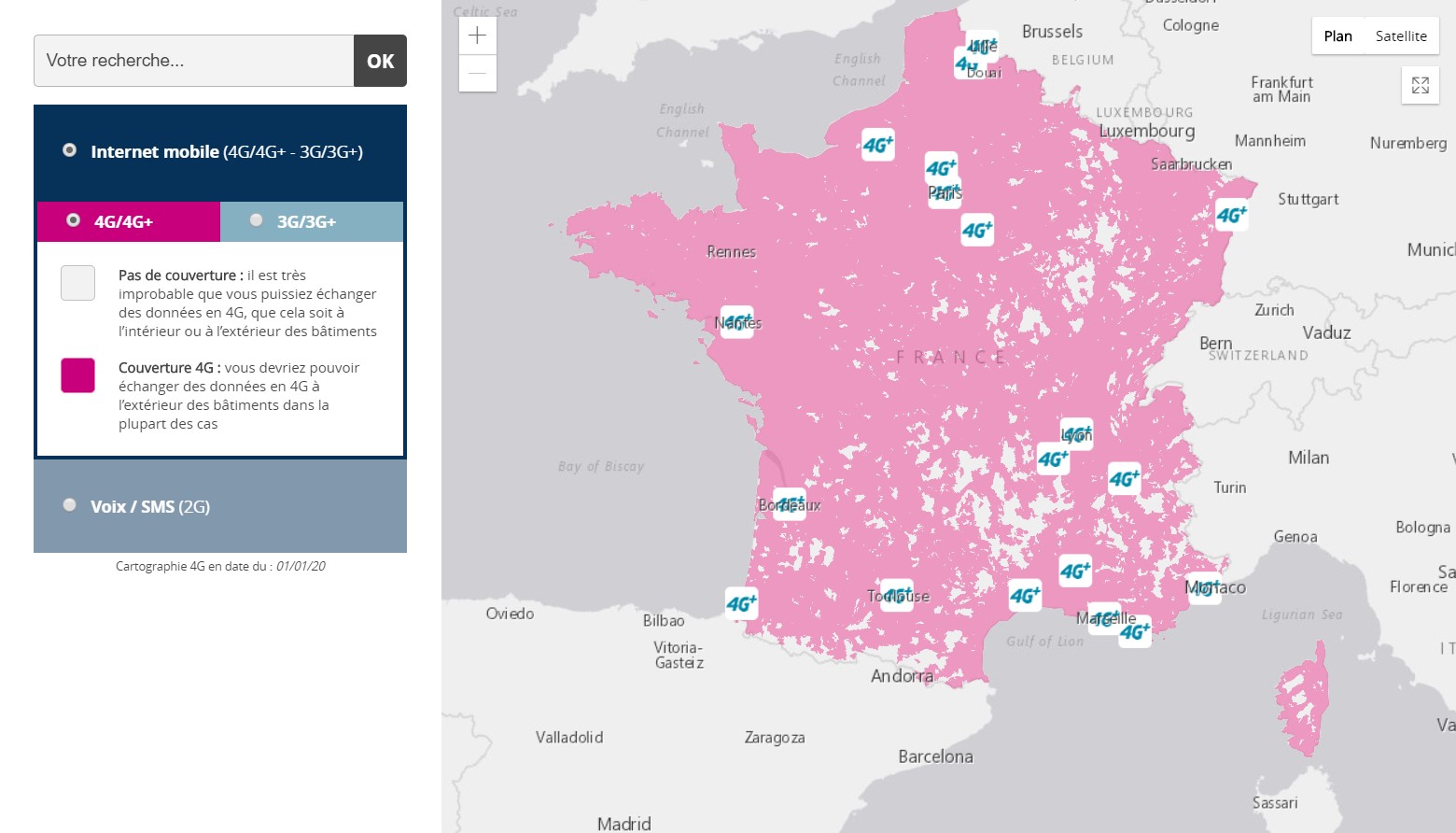Zoom in on the coverage map
The image size is (1456, 833).
(478, 35)
